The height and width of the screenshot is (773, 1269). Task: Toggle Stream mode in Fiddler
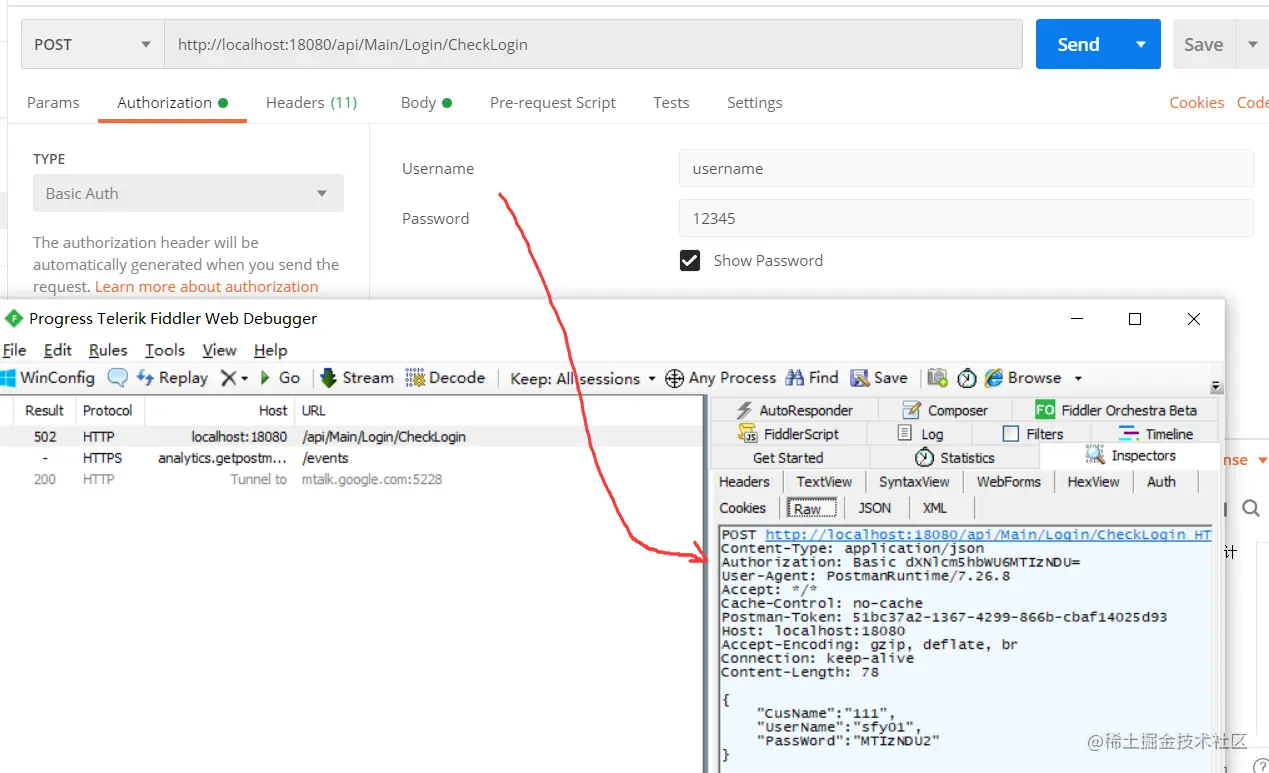pos(357,377)
